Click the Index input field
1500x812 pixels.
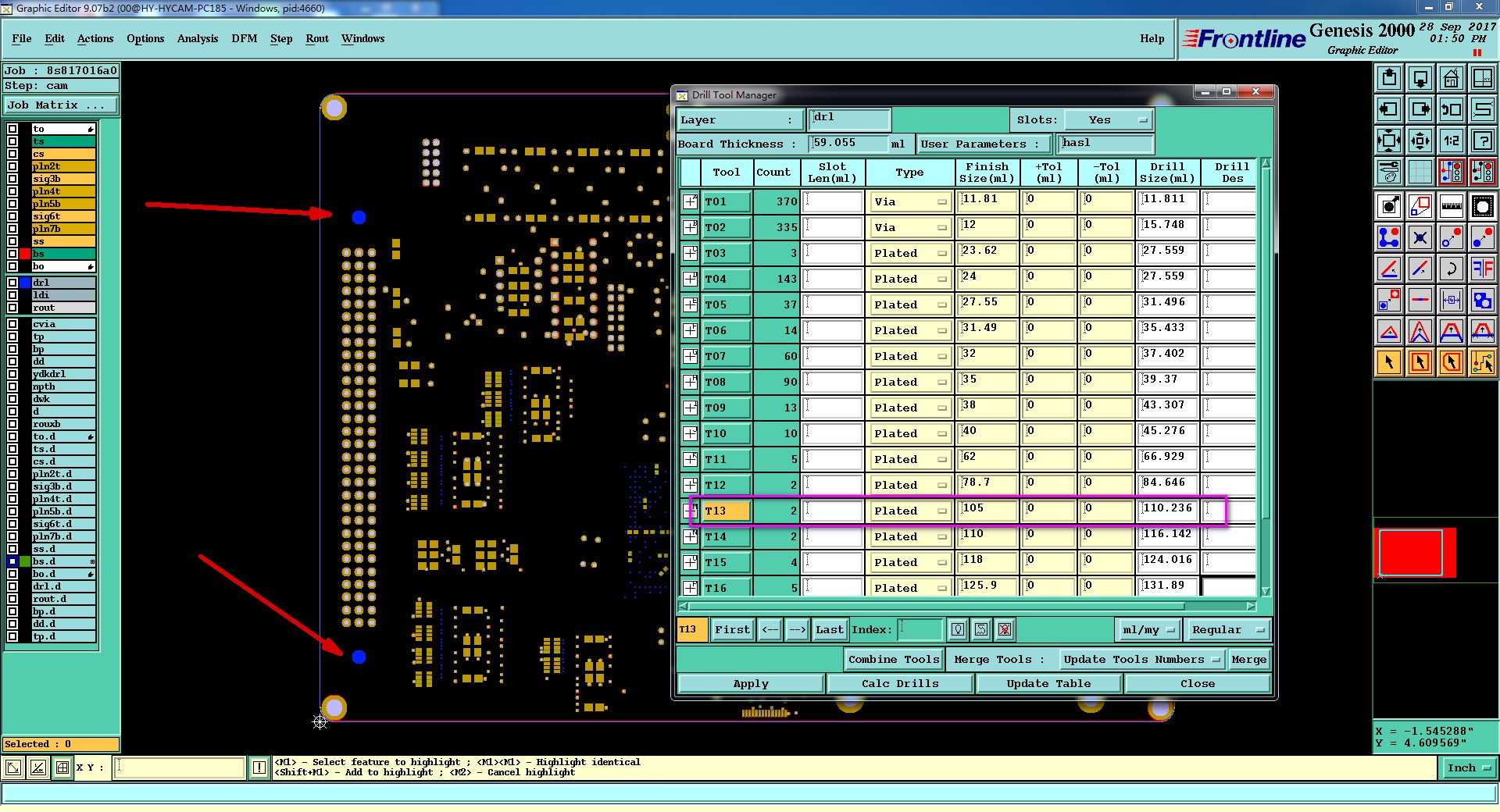click(921, 629)
